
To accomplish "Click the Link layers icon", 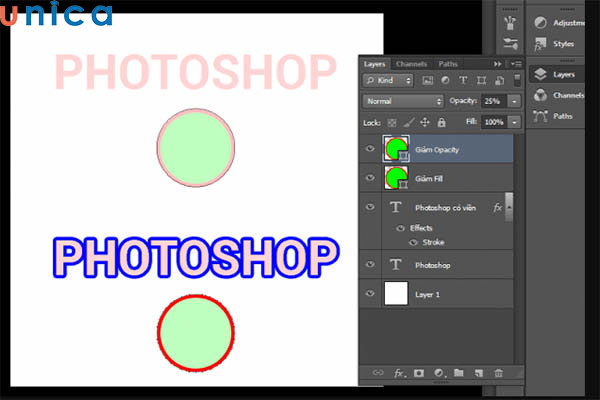I will pos(378,373).
